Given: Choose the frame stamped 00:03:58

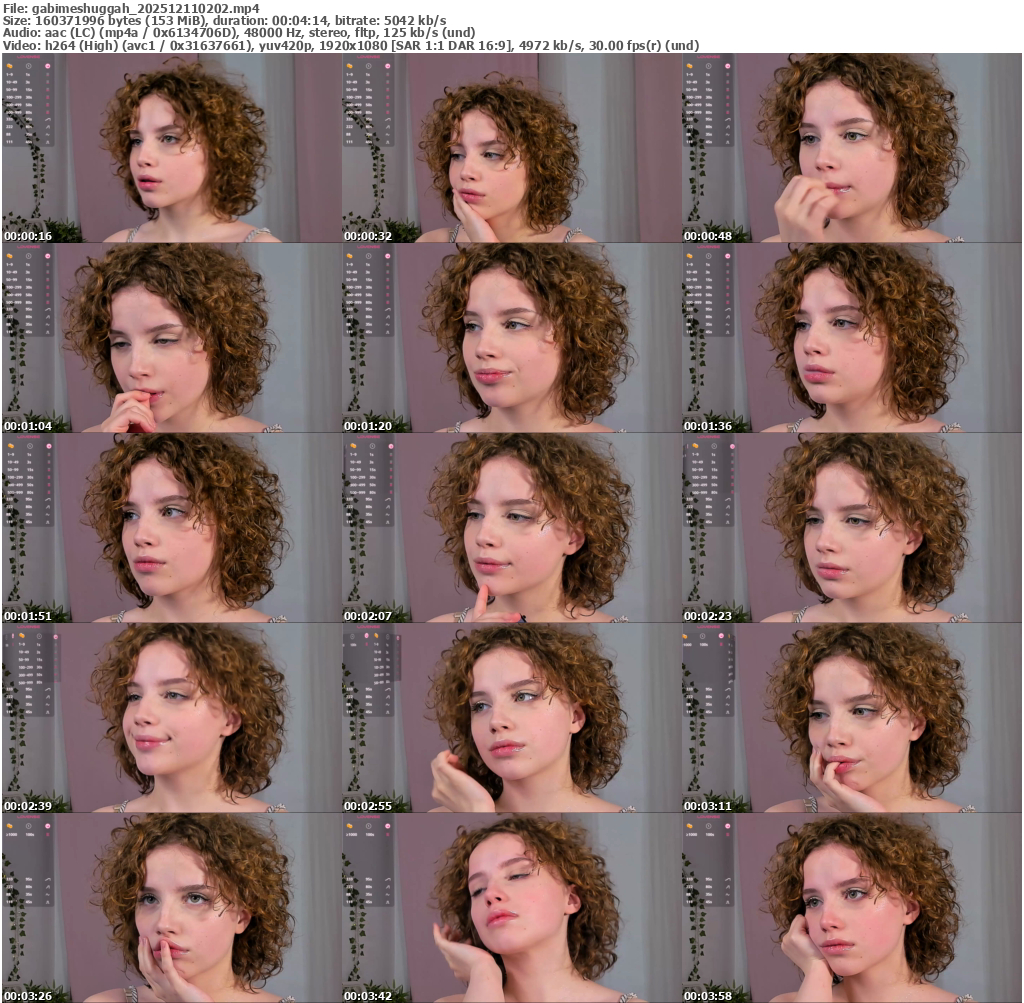Looking at the screenshot, I should [x=852, y=908].
